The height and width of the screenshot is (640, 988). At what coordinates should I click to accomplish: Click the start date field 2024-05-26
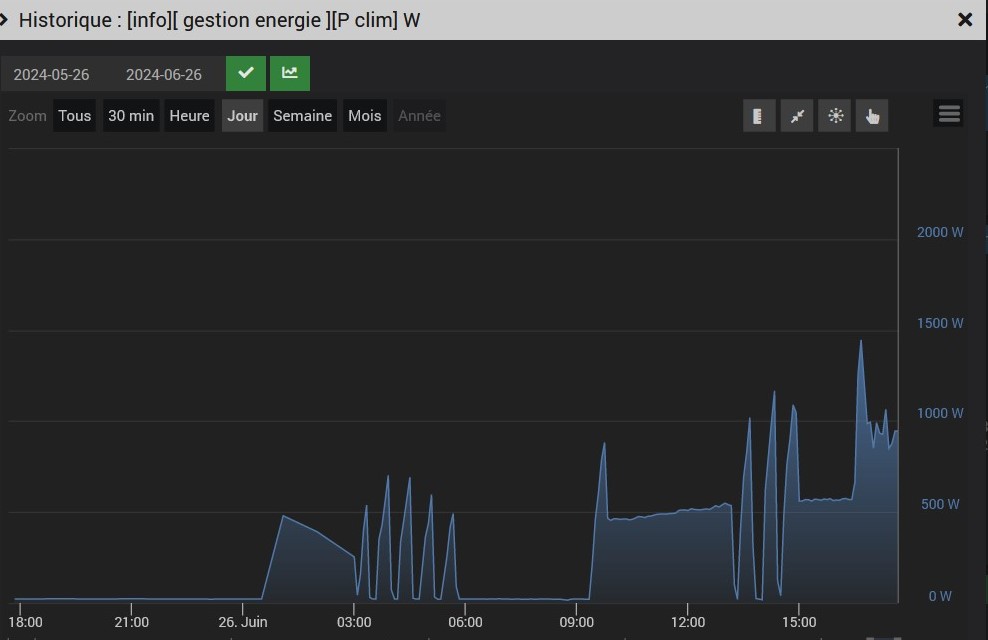pyautogui.click(x=51, y=75)
